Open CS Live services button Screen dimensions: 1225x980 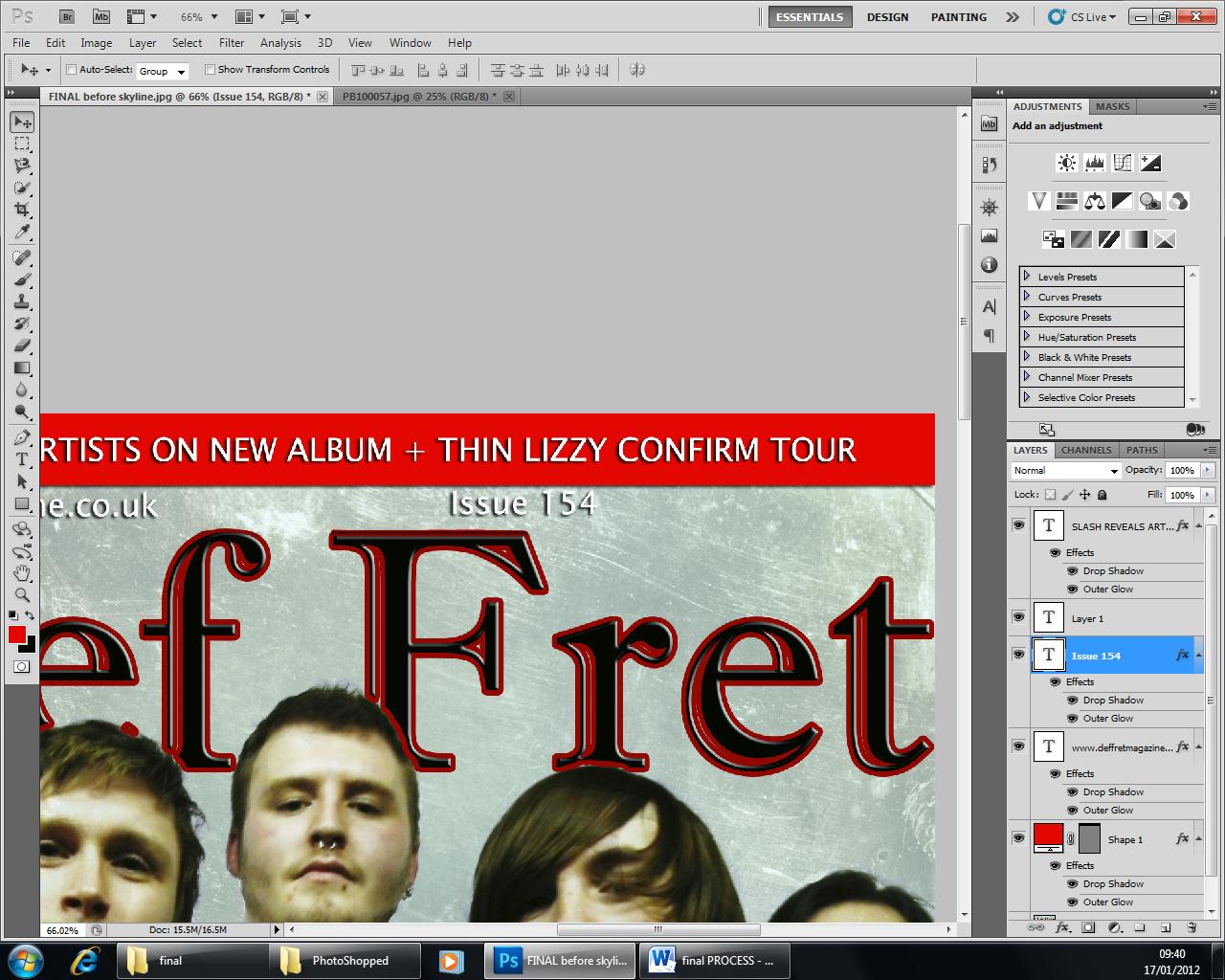1082,17
